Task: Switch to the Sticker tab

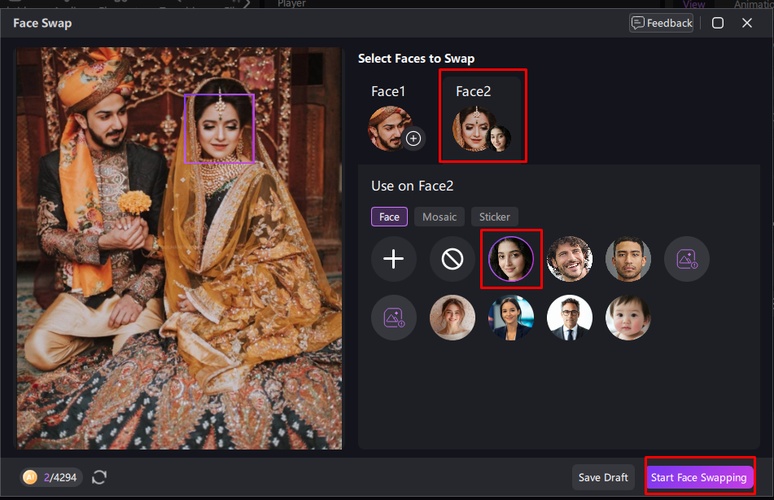Action: (494, 216)
